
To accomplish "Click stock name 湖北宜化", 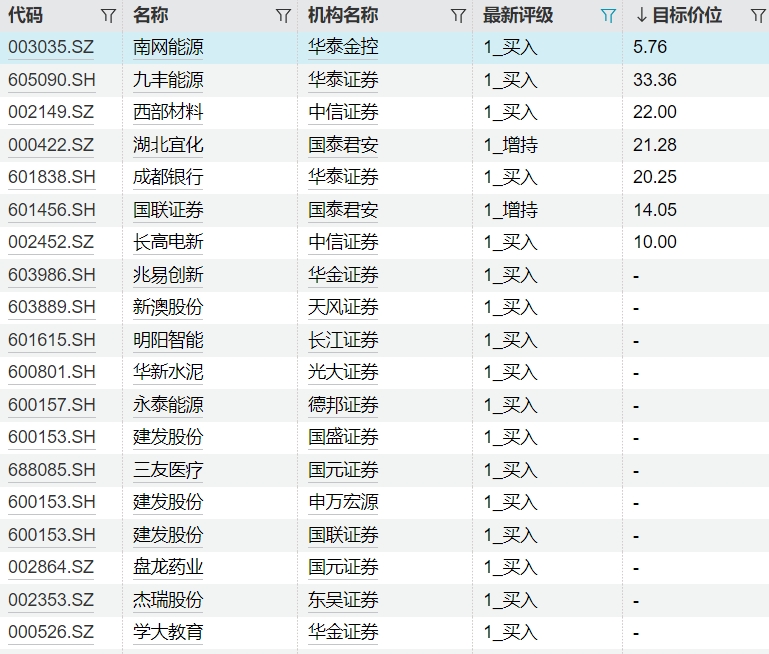I will coord(168,145).
